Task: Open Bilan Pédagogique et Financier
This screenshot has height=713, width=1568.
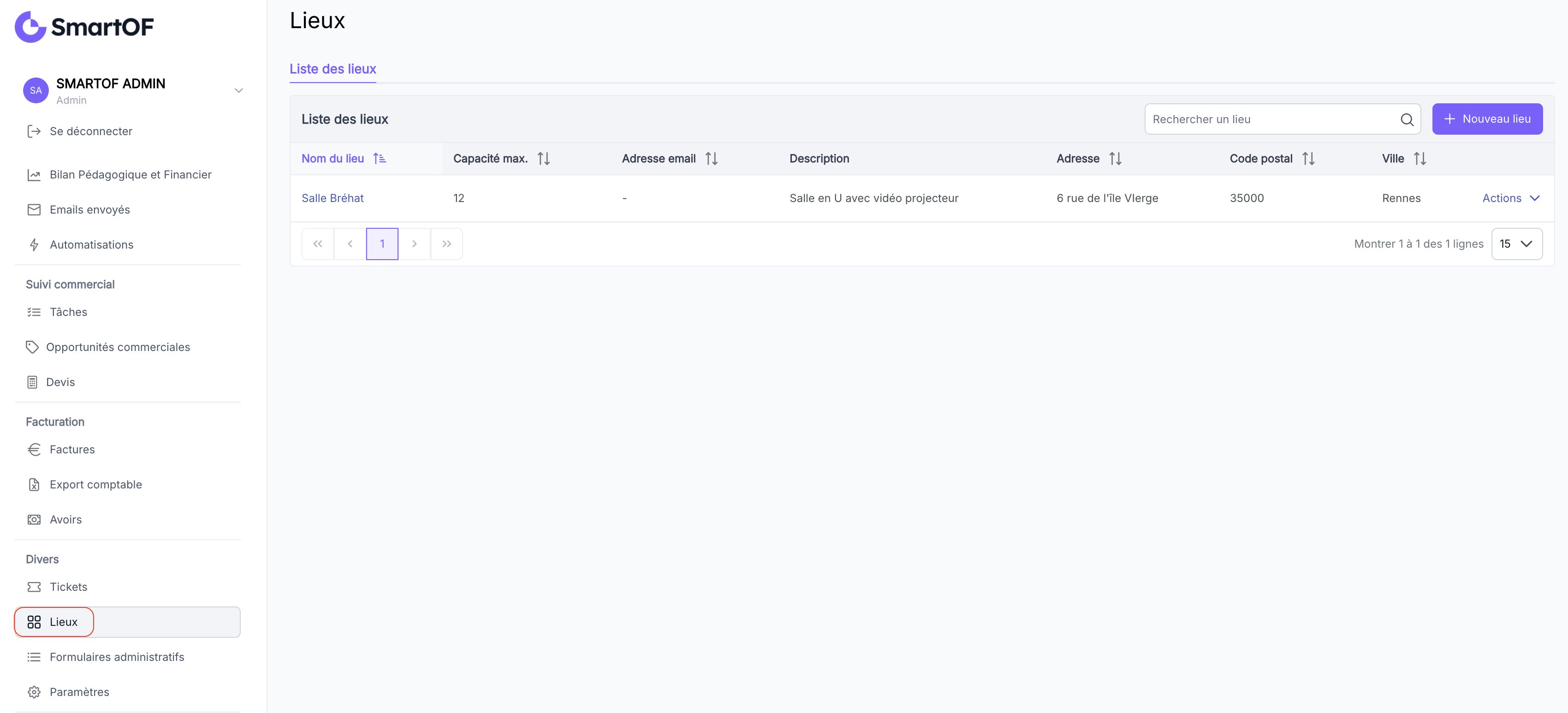Action: point(130,175)
